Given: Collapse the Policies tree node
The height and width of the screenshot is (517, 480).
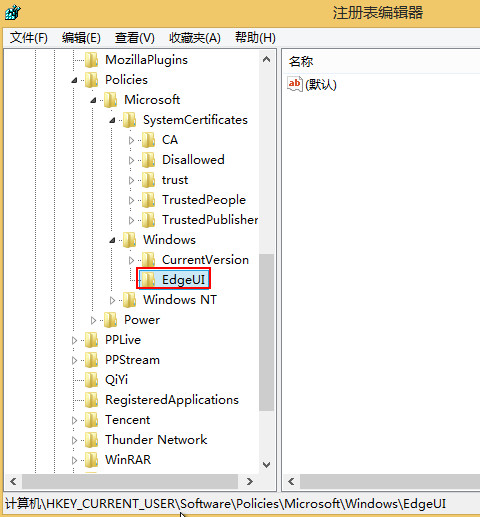Looking at the screenshot, I should [x=75, y=80].
